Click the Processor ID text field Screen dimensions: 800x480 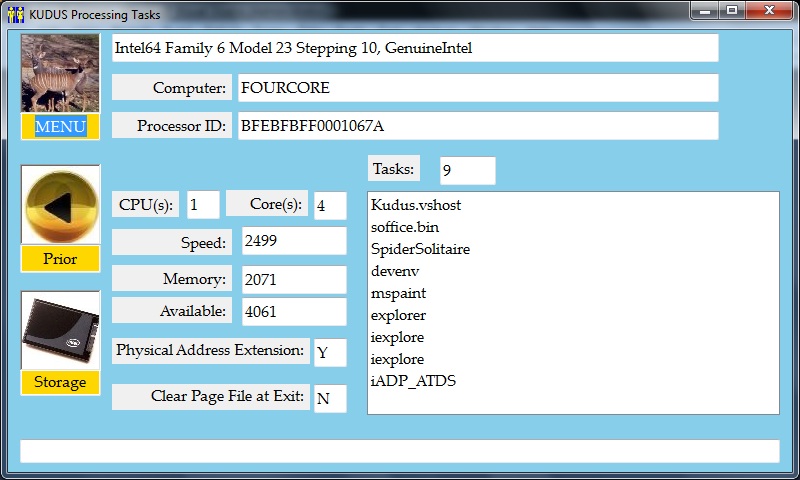point(477,126)
